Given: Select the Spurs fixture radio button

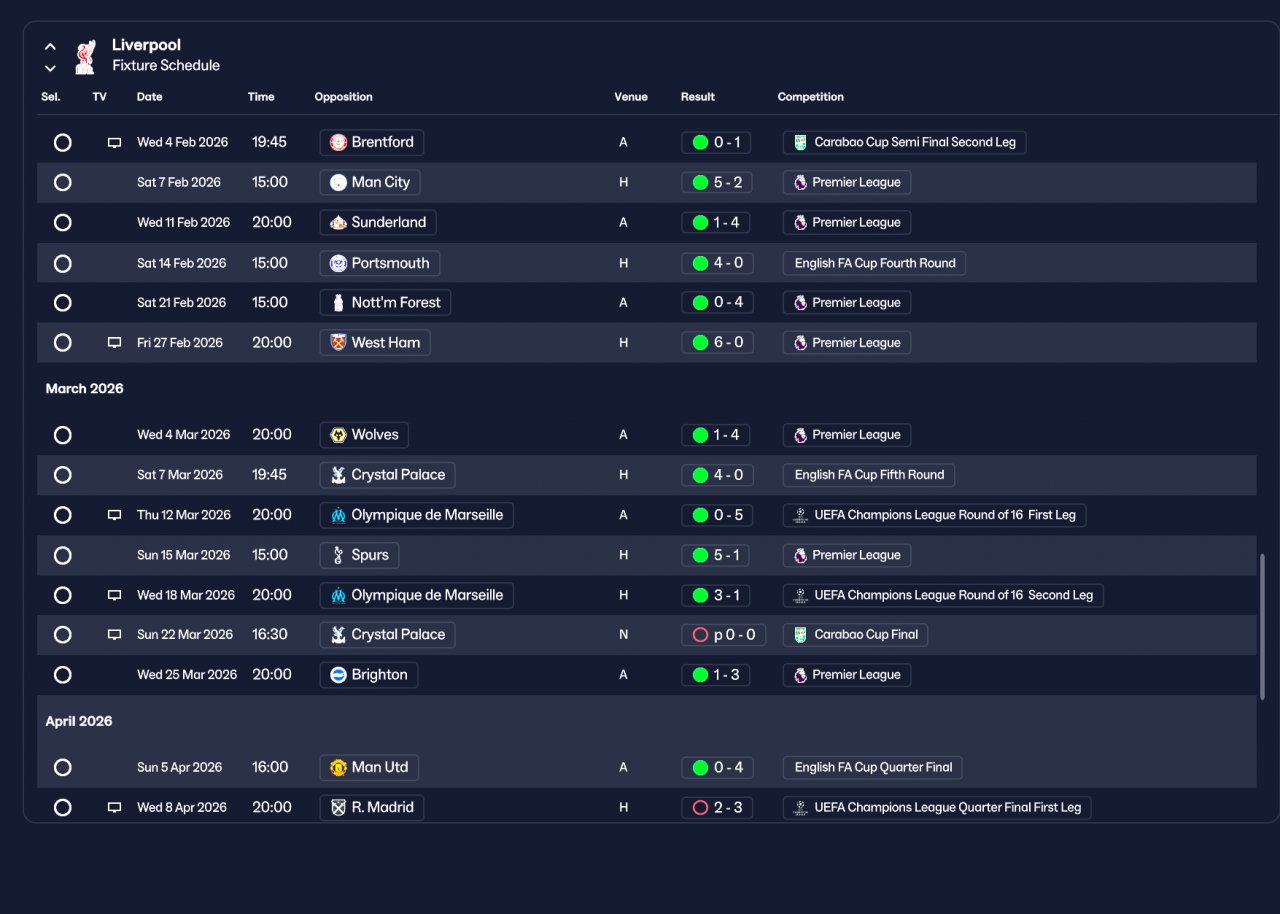Looking at the screenshot, I should point(62,554).
